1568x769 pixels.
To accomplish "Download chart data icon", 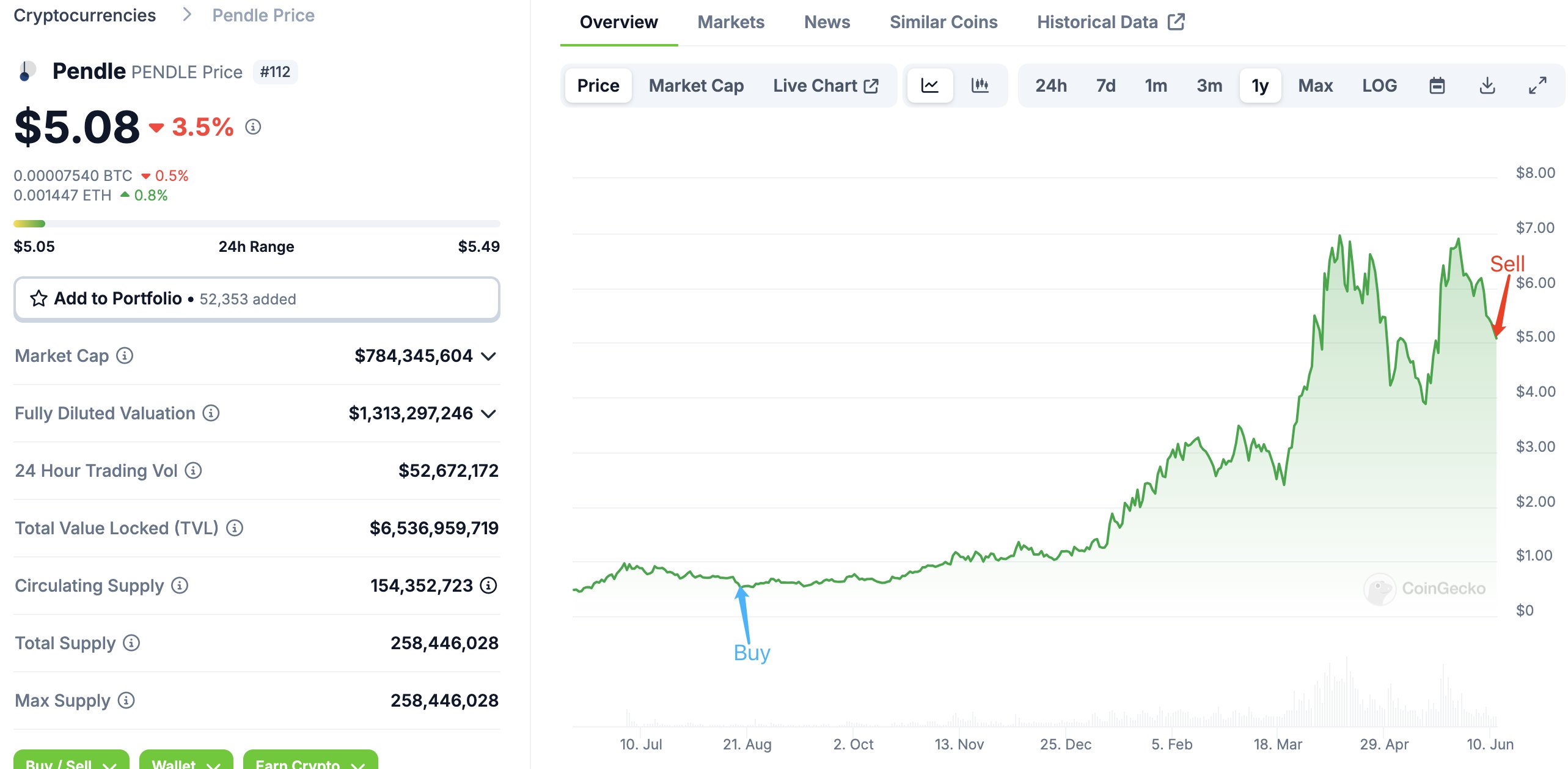I will coord(1487,86).
